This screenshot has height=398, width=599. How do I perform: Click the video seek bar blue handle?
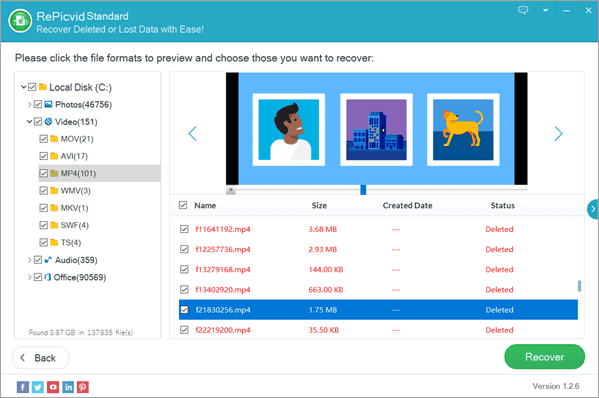[x=363, y=189]
